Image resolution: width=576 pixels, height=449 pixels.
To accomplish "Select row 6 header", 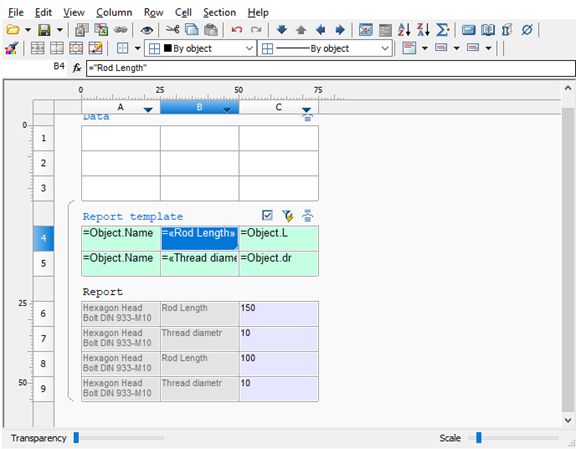I will (x=43, y=313).
